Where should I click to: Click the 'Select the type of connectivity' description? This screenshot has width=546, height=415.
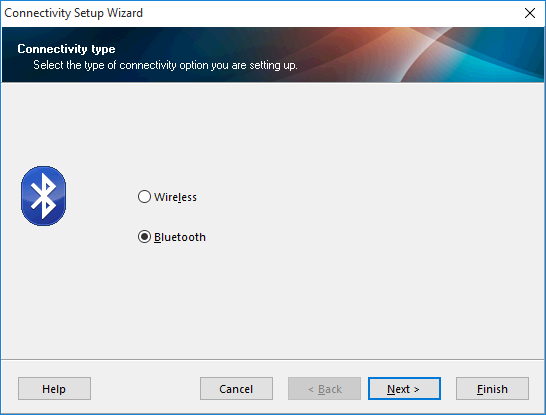(165, 65)
